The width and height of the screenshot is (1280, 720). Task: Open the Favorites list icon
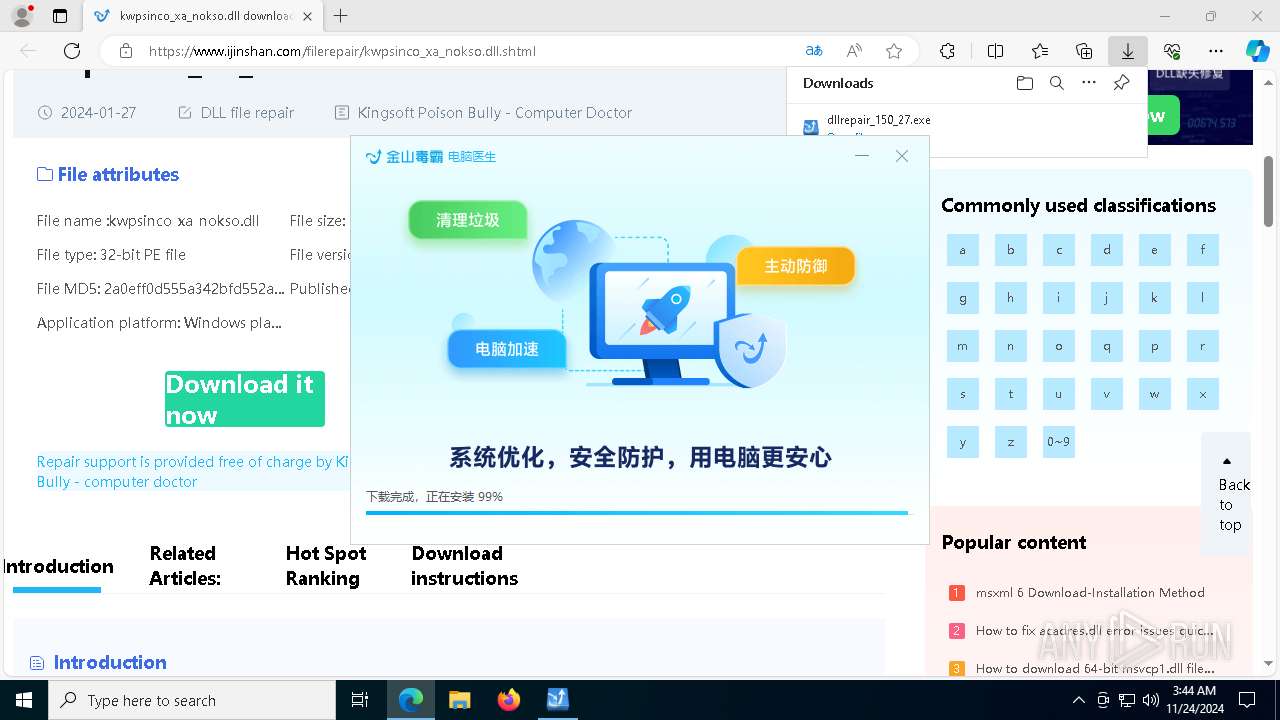click(1040, 51)
